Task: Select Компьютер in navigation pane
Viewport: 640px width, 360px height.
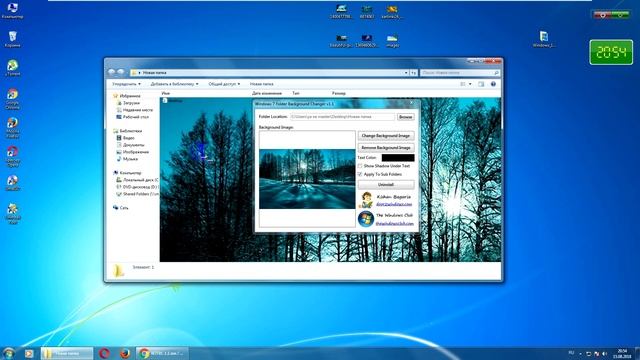Action: coord(127,173)
